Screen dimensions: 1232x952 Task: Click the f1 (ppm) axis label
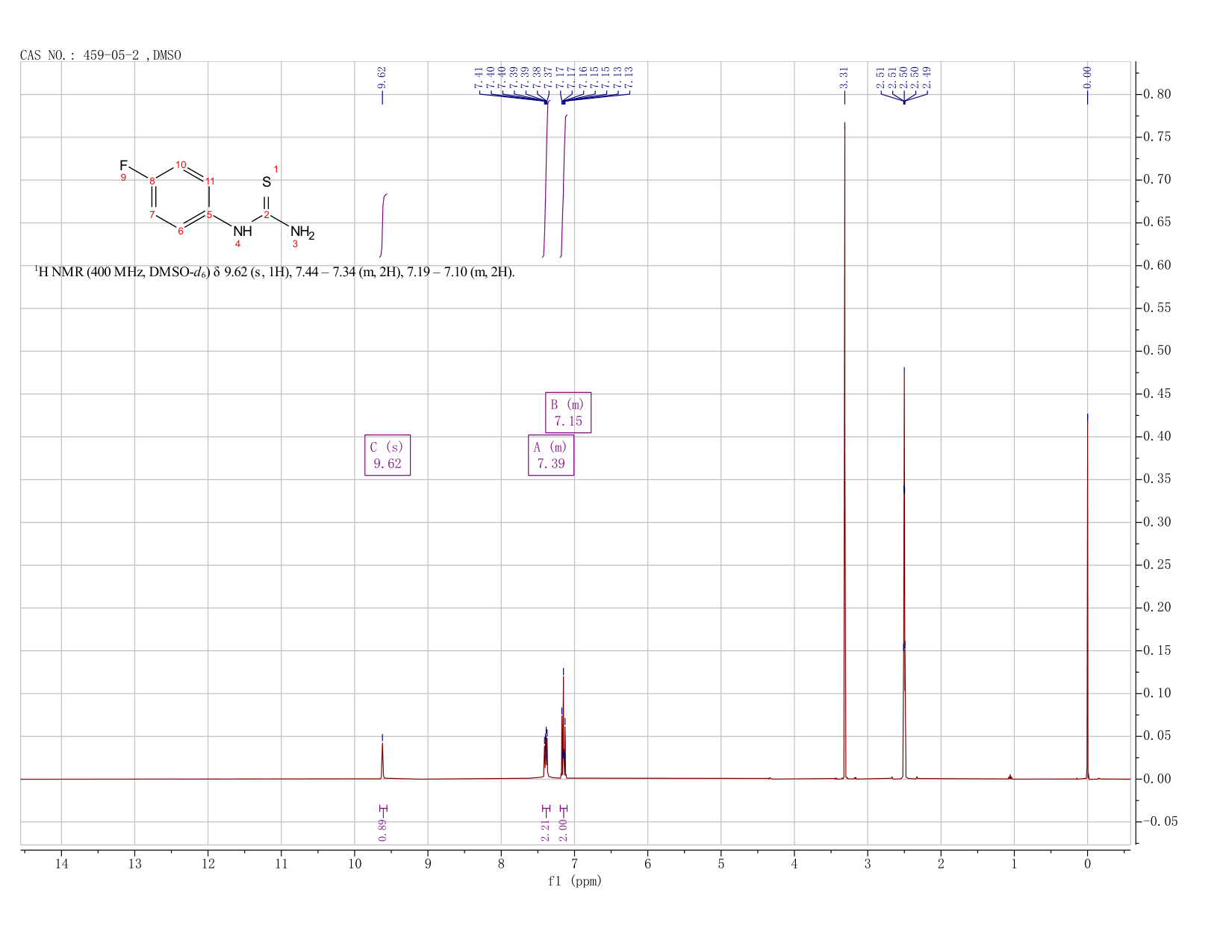click(x=575, y=881)
